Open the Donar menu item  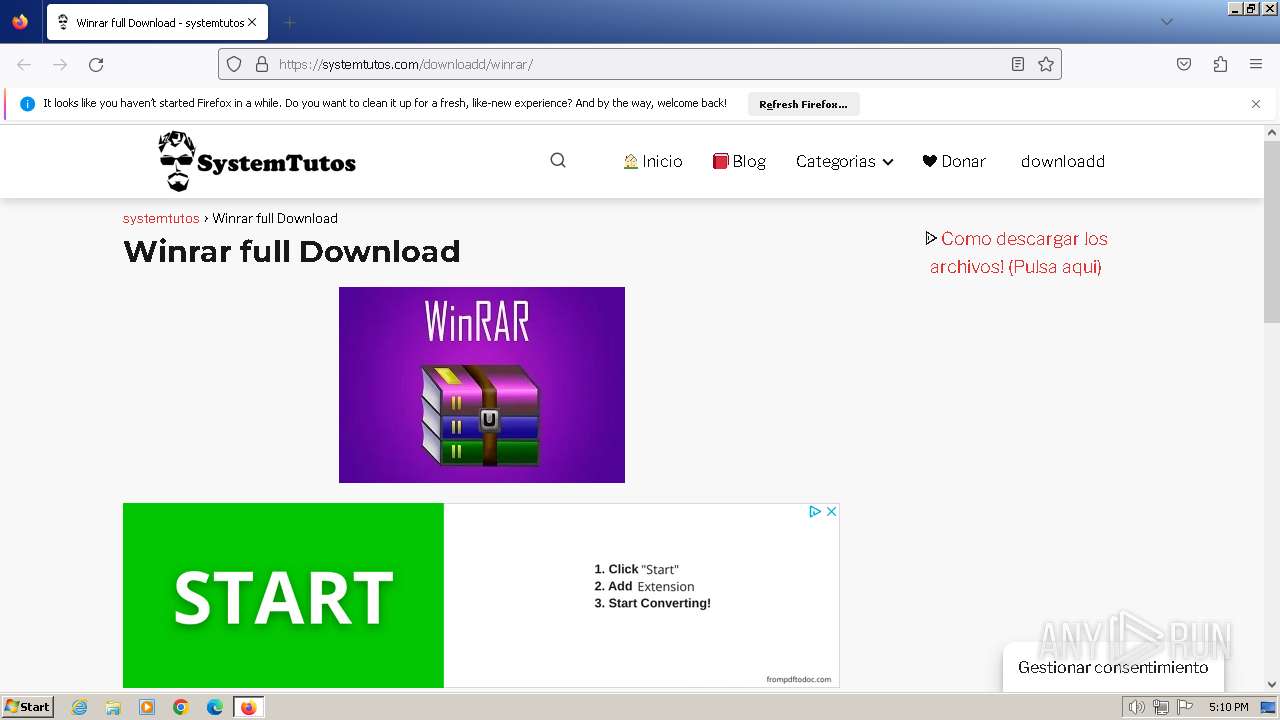[x=954, y=161]
